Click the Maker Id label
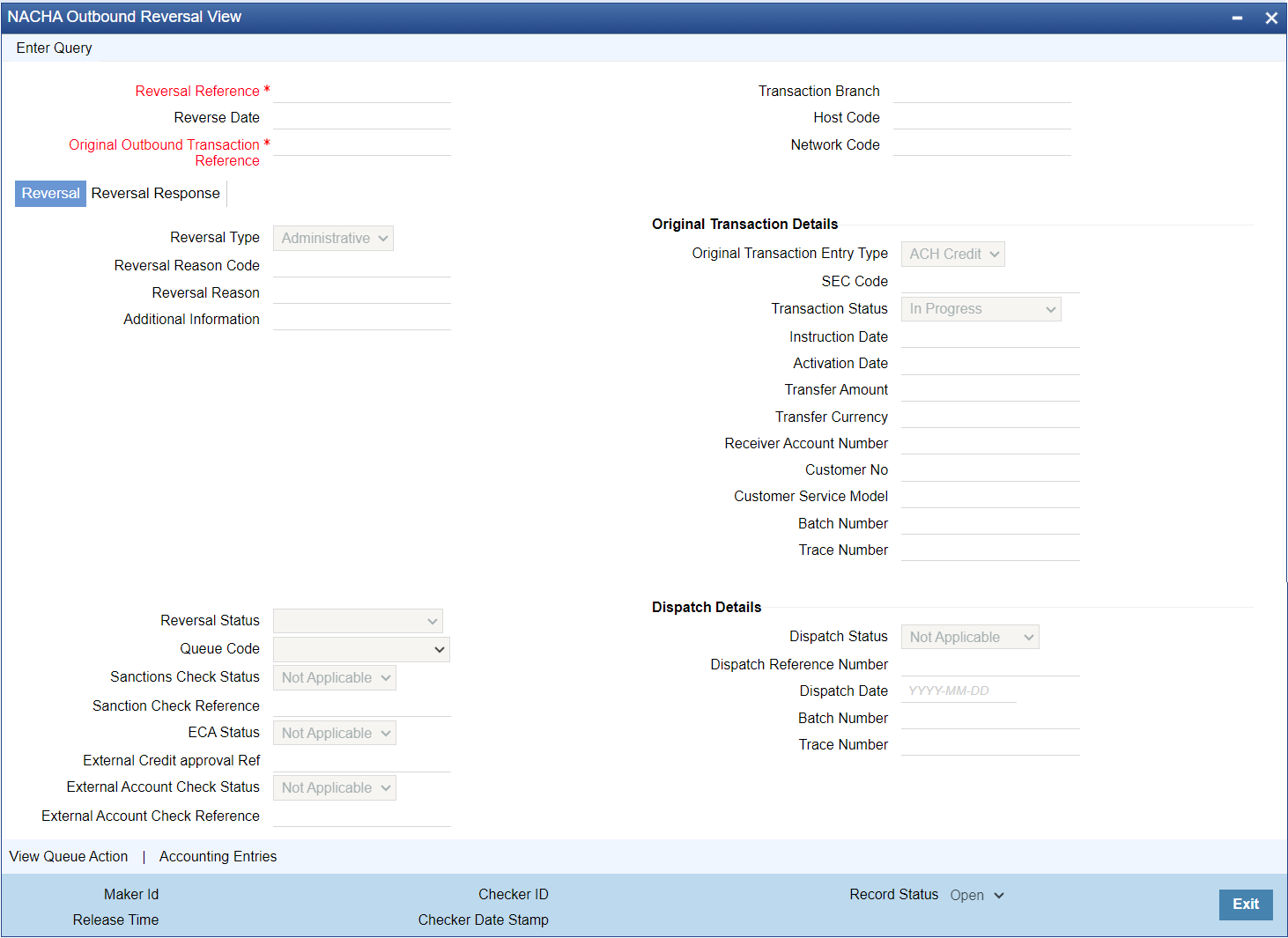This screenshot has height=938, width=1288. pyautogui.click(x=131, y=894)
